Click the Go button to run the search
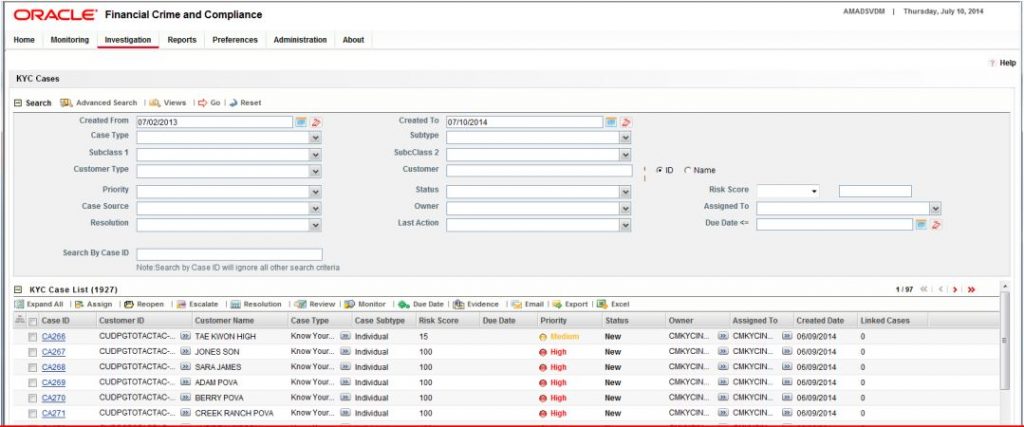This screenshot has width=1024, height=427. [x=209, y=103]
